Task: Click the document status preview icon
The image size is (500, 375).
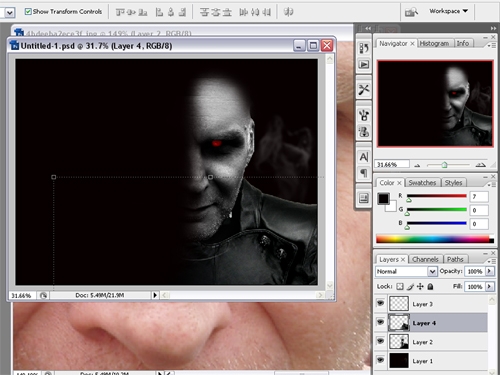Action: click(43, 295)
